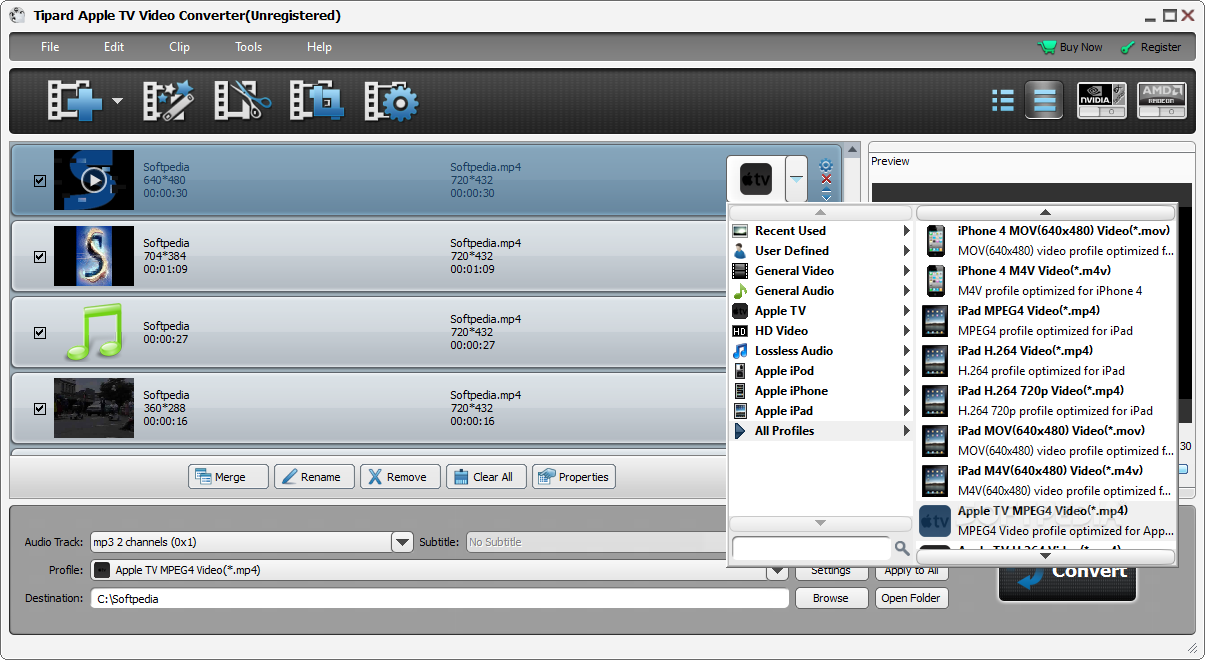Click the Remove button
The width and height of the screenshot is (1205, 660).
(400, 477)
